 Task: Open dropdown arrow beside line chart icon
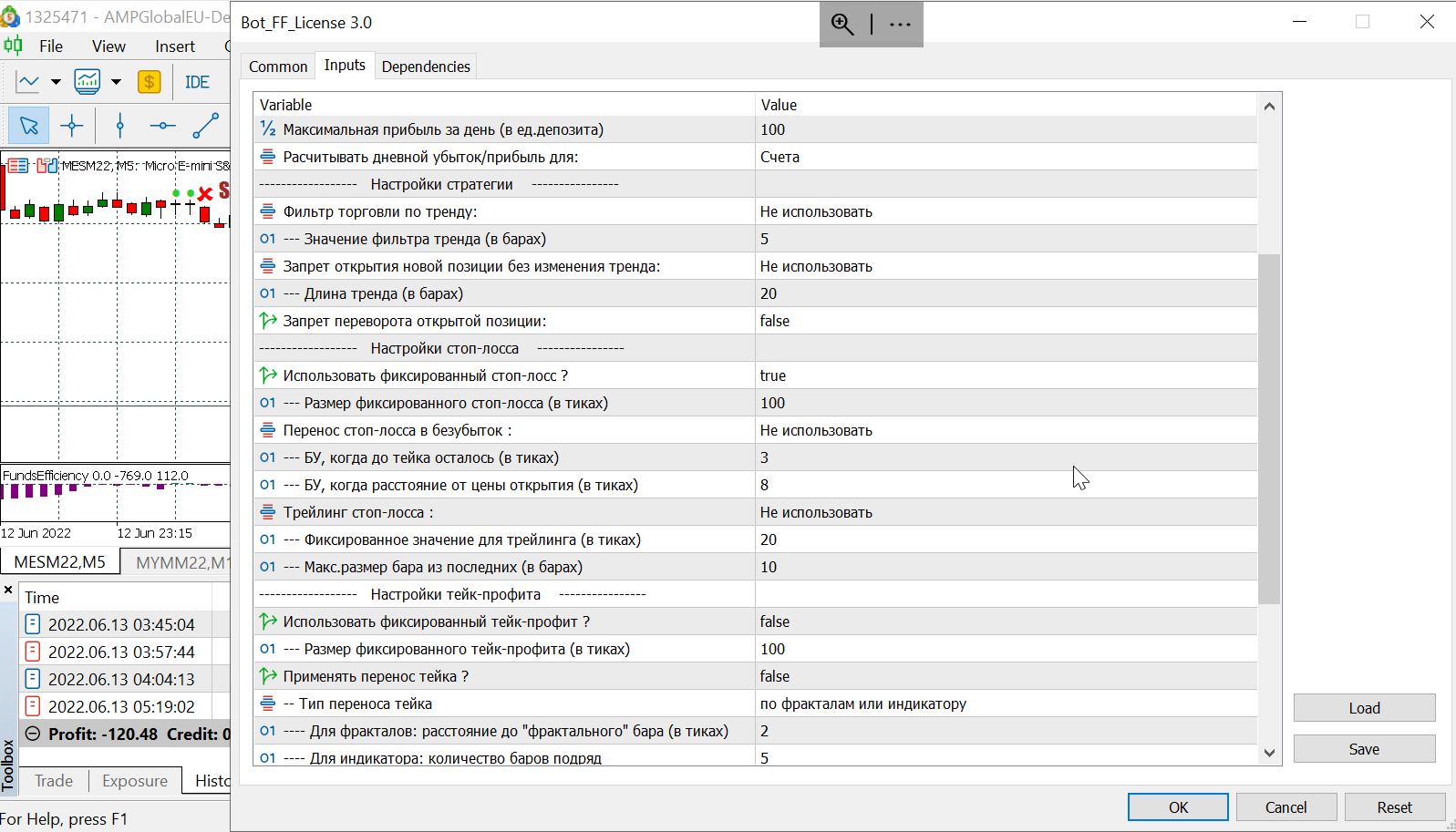pos(56,82)
